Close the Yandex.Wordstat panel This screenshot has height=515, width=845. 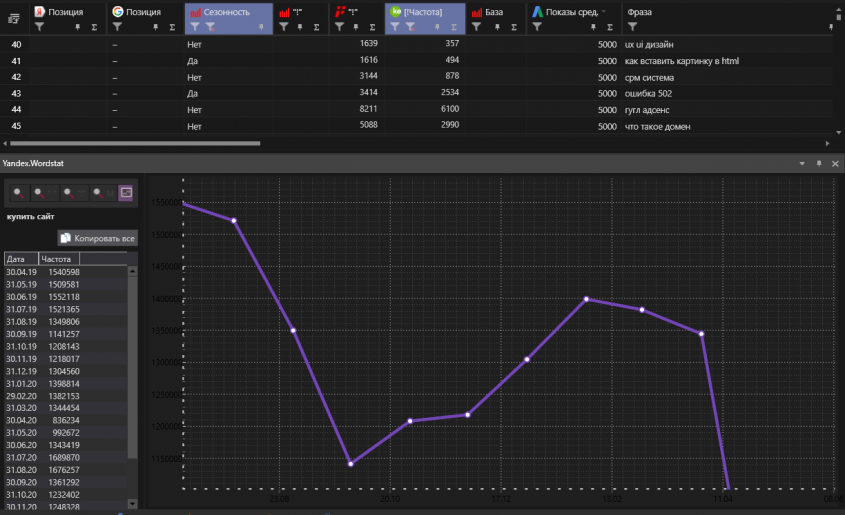(835, 163)
